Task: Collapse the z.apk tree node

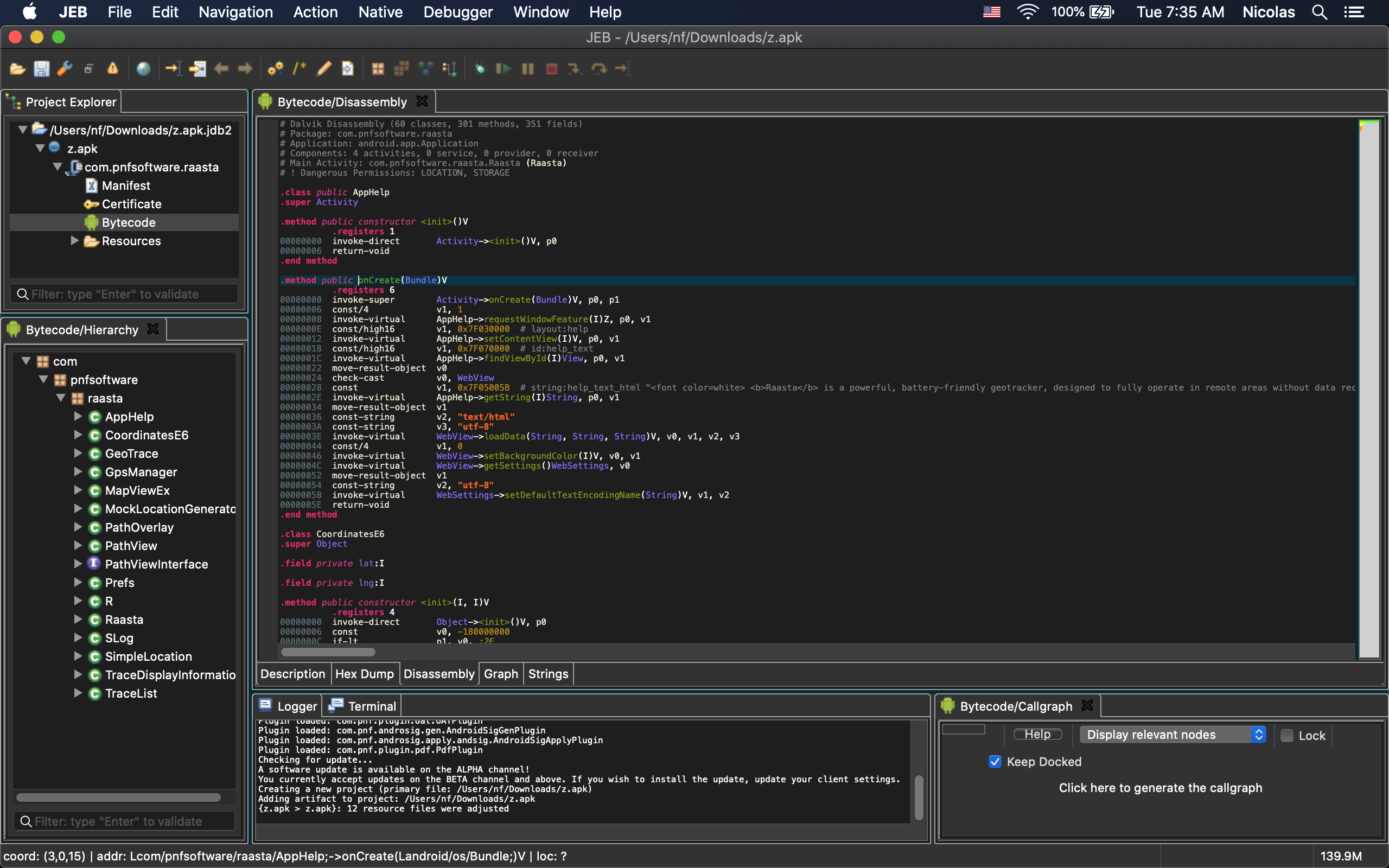Action: coord(40,148)
